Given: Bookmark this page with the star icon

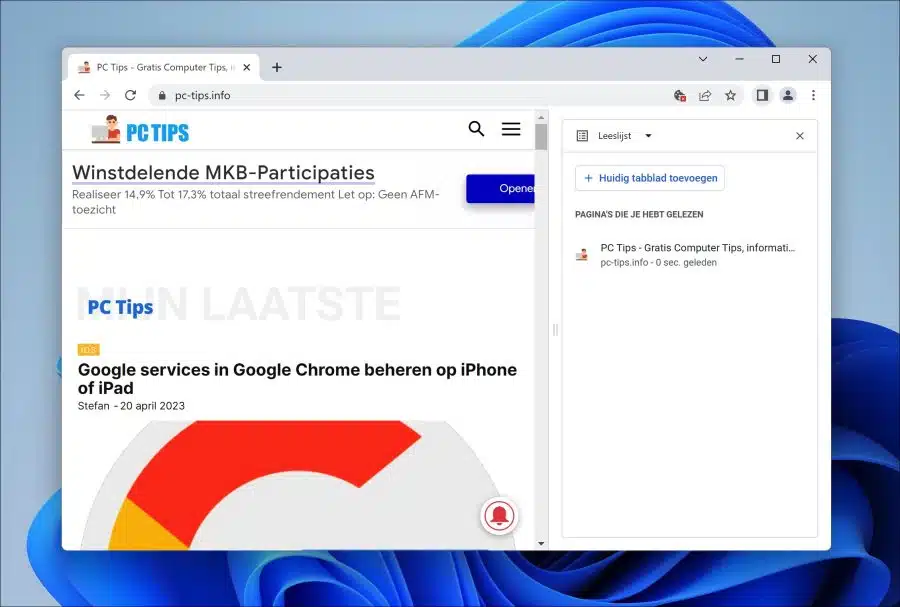Looking at the screenshot, I should tap(730, 95).
